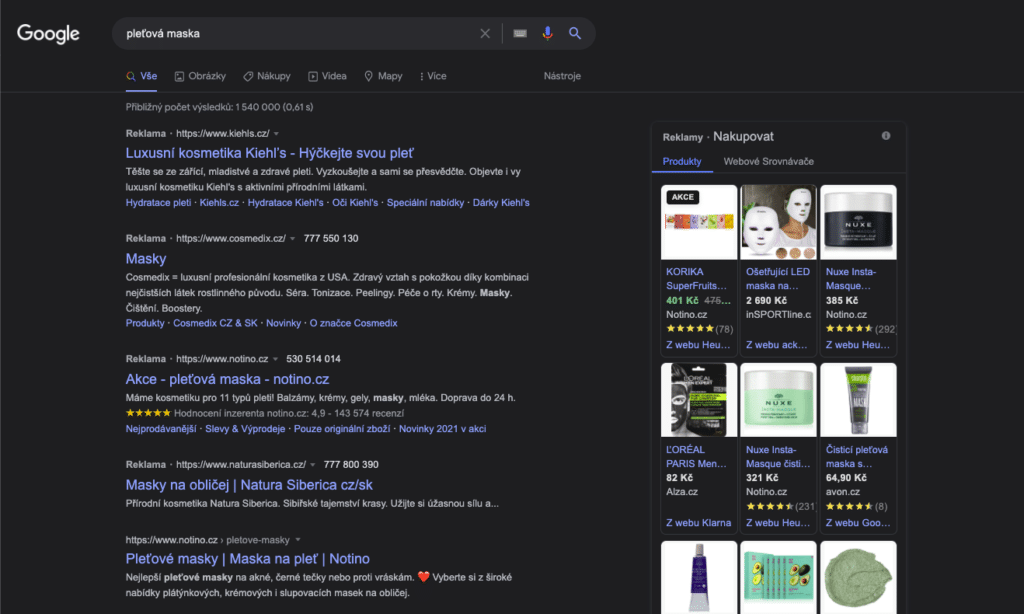Viewport: 1024px width, 614px height.
Task: Open the Nuxe Insta-Masque 385 Kč product title
Action: (851, 279)
